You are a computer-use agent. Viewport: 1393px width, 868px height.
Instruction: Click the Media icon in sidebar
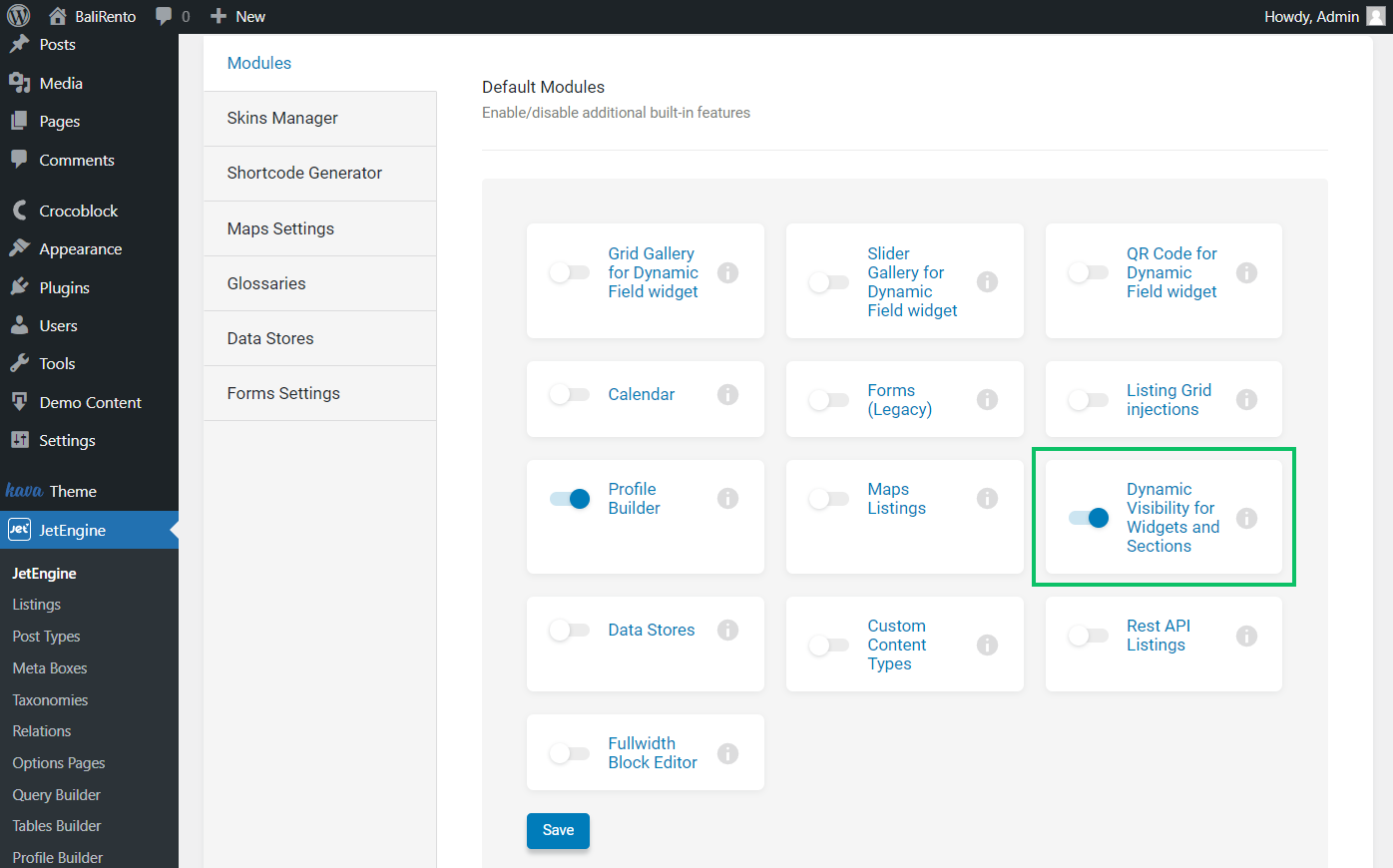[19, 83]
